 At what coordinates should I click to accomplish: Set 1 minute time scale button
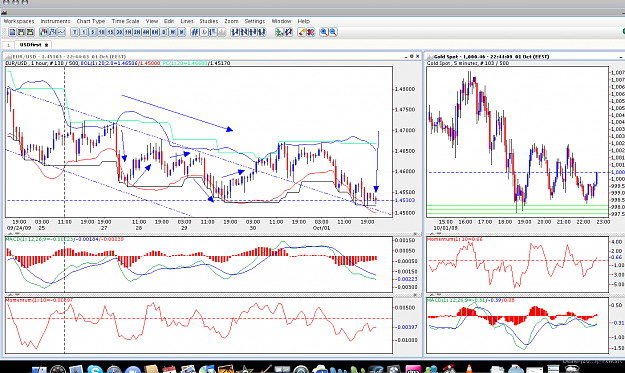[x=83, y=32]
